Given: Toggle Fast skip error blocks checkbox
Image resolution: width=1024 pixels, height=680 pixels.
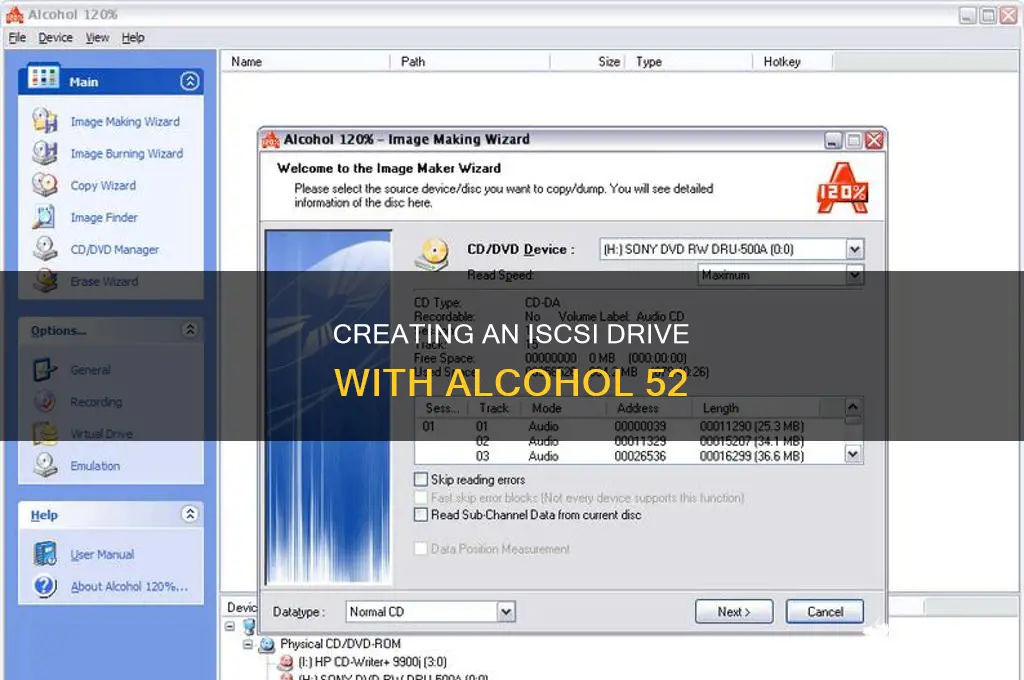Looking at the screenshot, I should [421, 498].
